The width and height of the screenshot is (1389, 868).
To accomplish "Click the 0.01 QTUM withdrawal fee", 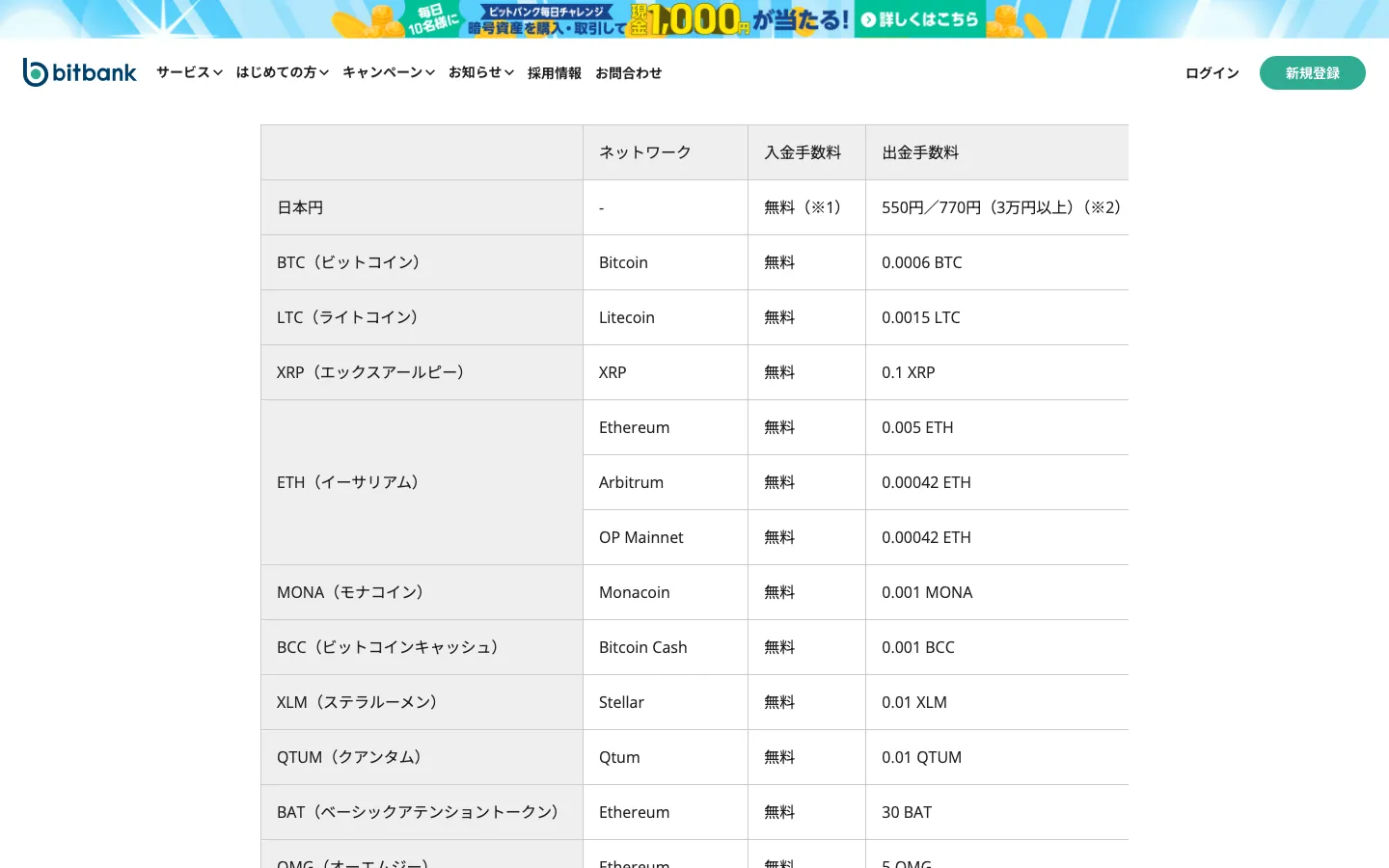I will 997,757.
